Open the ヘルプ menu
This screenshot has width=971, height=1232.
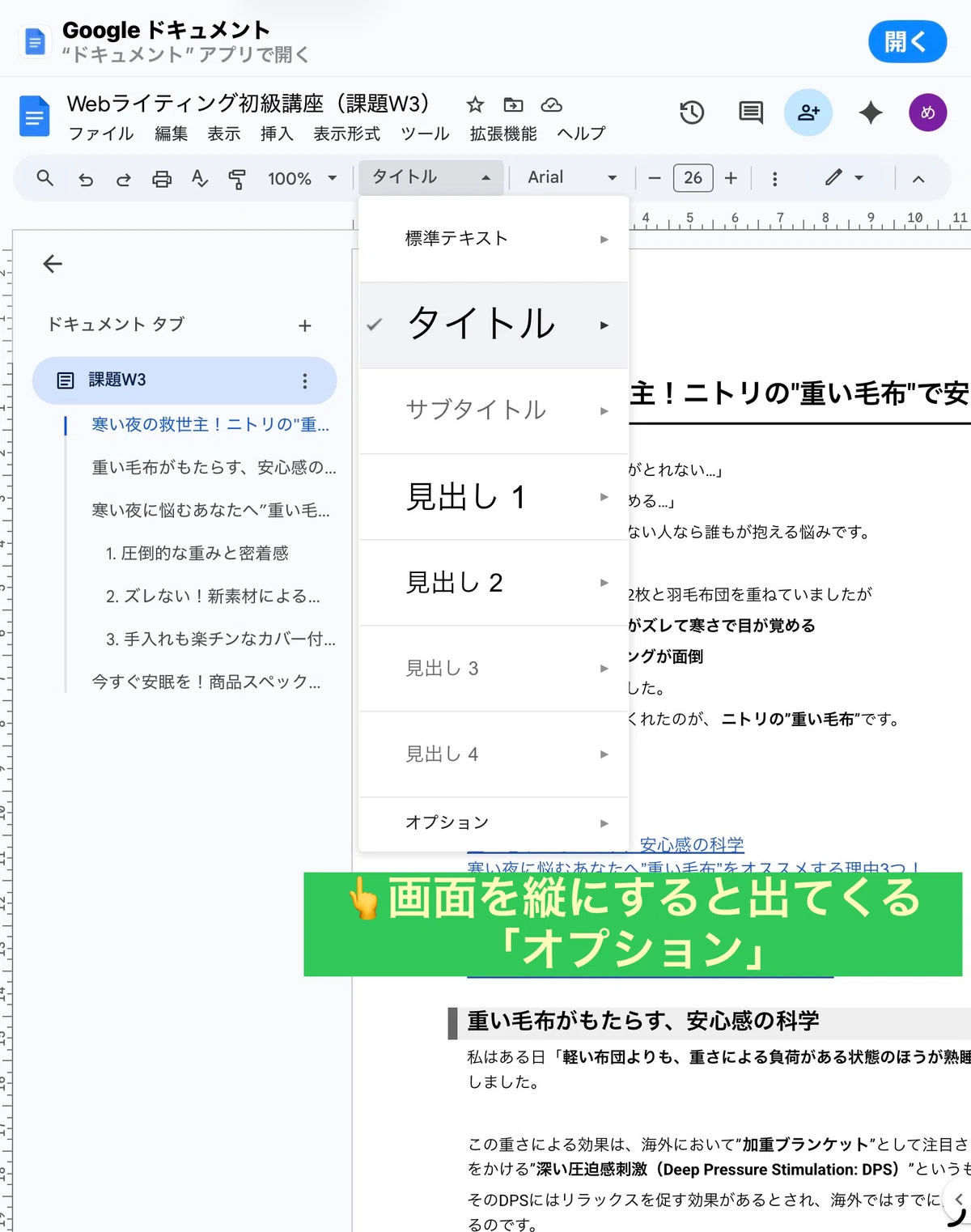pos(580,134)
